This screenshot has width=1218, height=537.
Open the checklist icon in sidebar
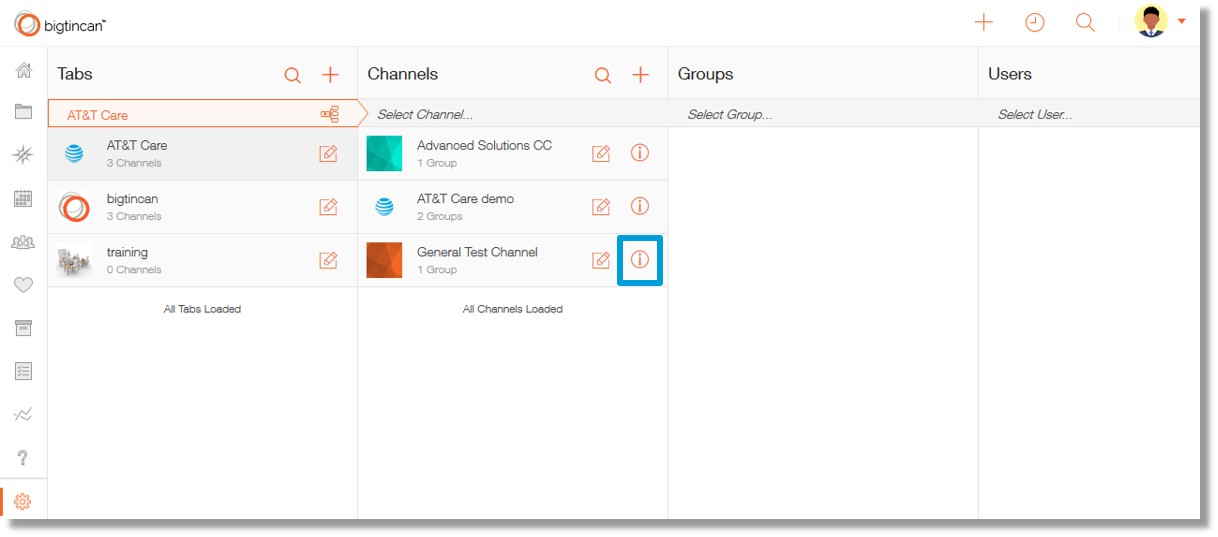[x=23, y=371]
